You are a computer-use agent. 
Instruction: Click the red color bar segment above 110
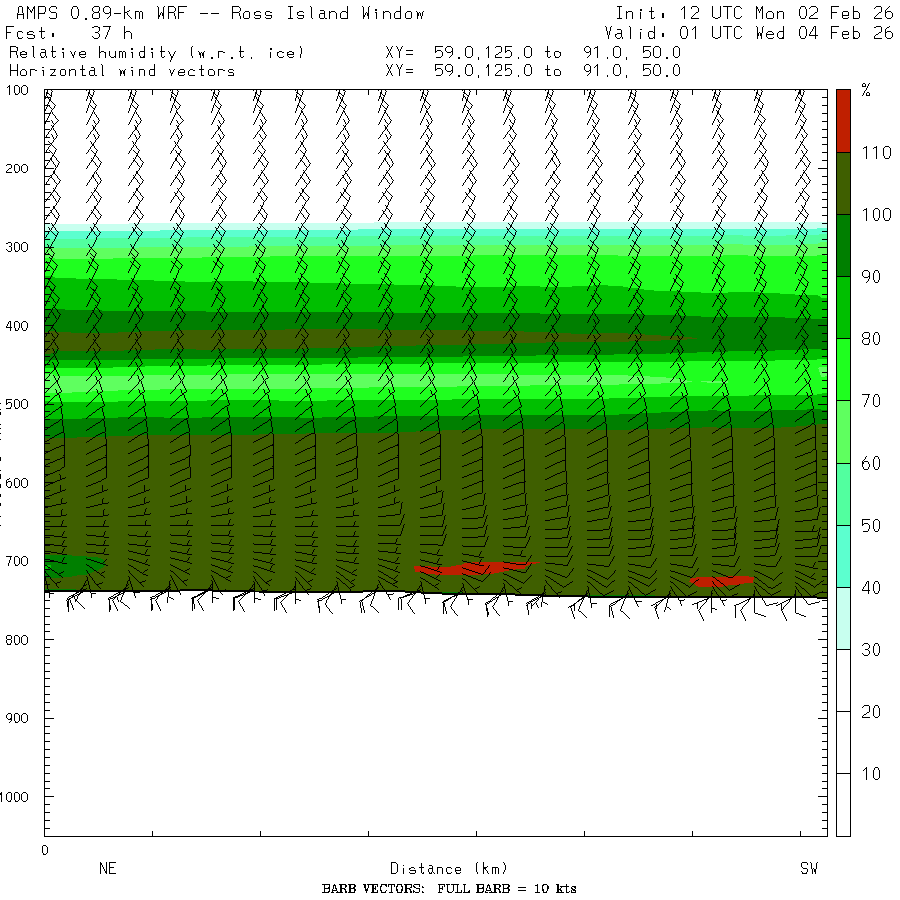pyautogui.click(x=843, y=121)
